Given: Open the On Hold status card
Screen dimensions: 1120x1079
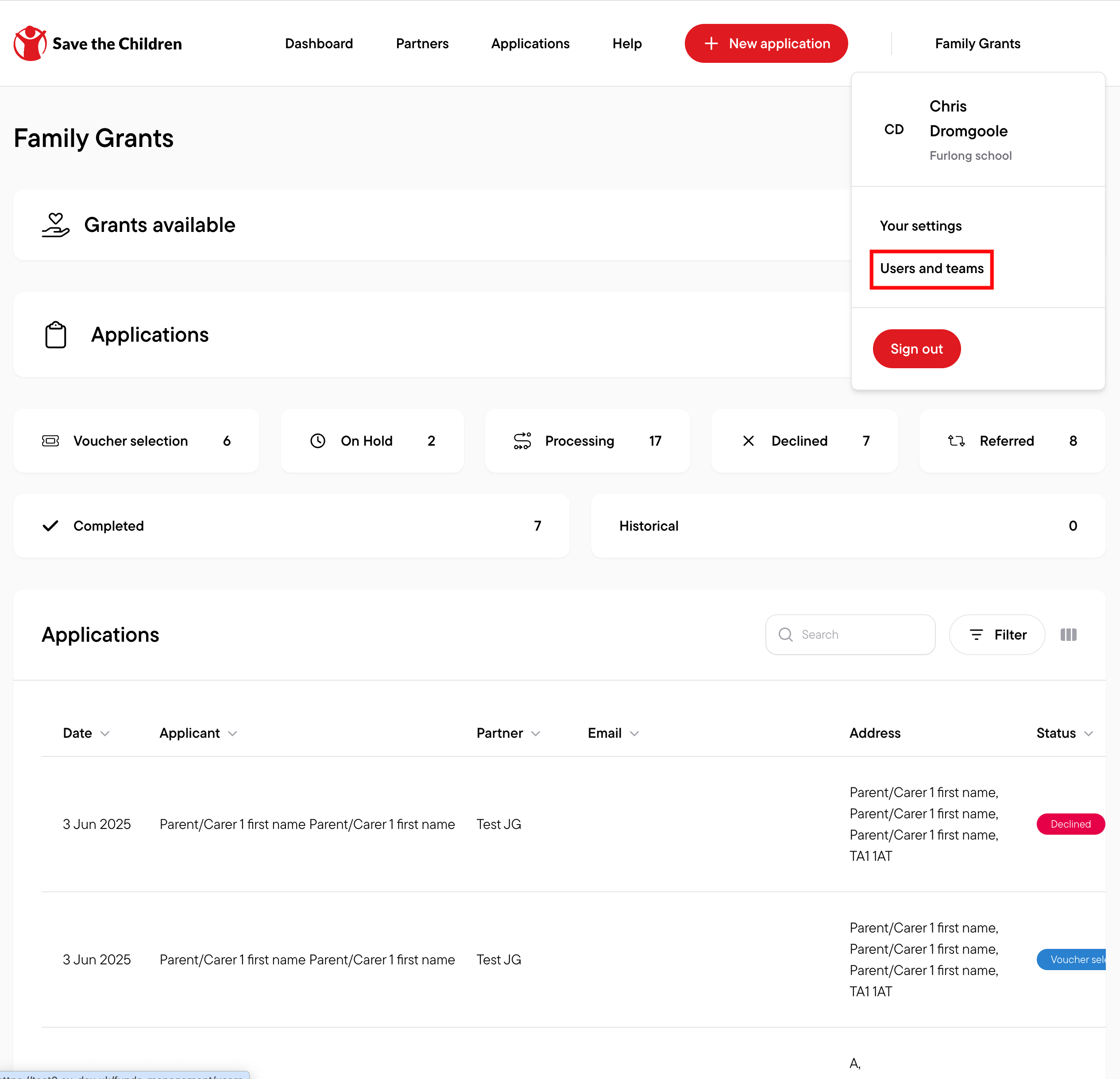Looking at the screenshot, I should pyautogui.click(x=372, y=441).
